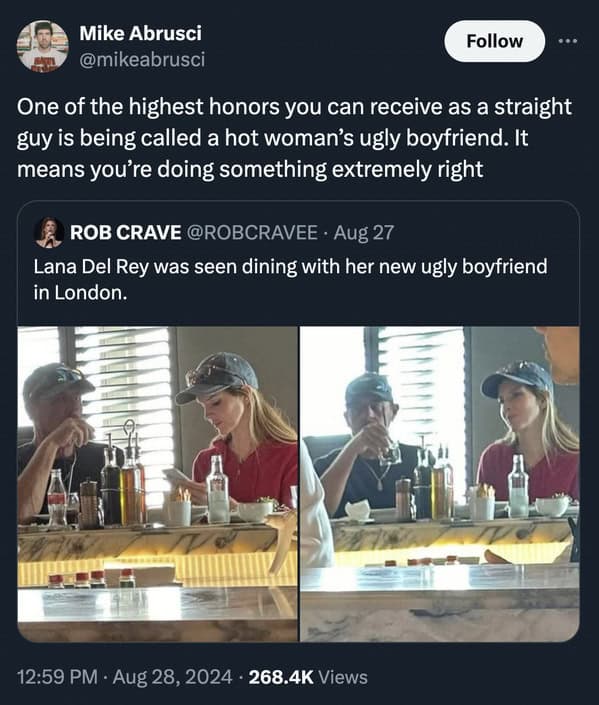This screenshot has height=705, width=599.
Task: Click the Aug 28, 2024 date
Action: [x=172, y=677]
